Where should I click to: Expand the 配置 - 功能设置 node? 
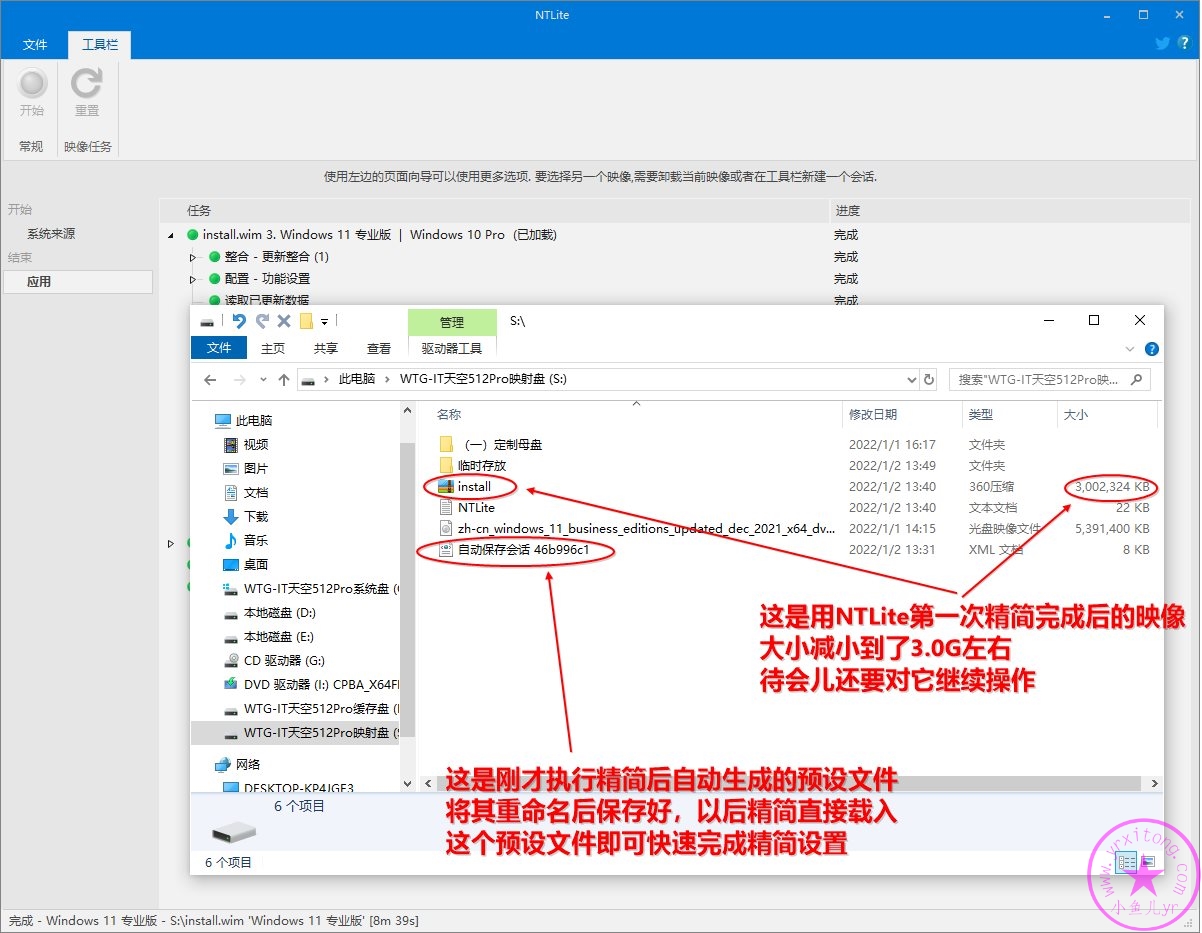coord(193,279)
